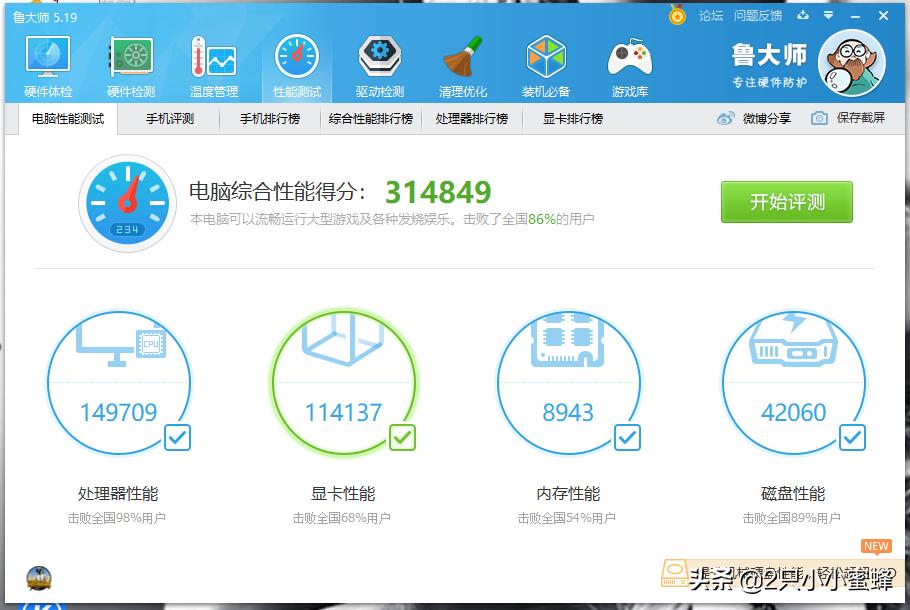This screenshot has width=910, height=610.
Task: Open the 游戏库 game library
Action: tap(629, 62)
